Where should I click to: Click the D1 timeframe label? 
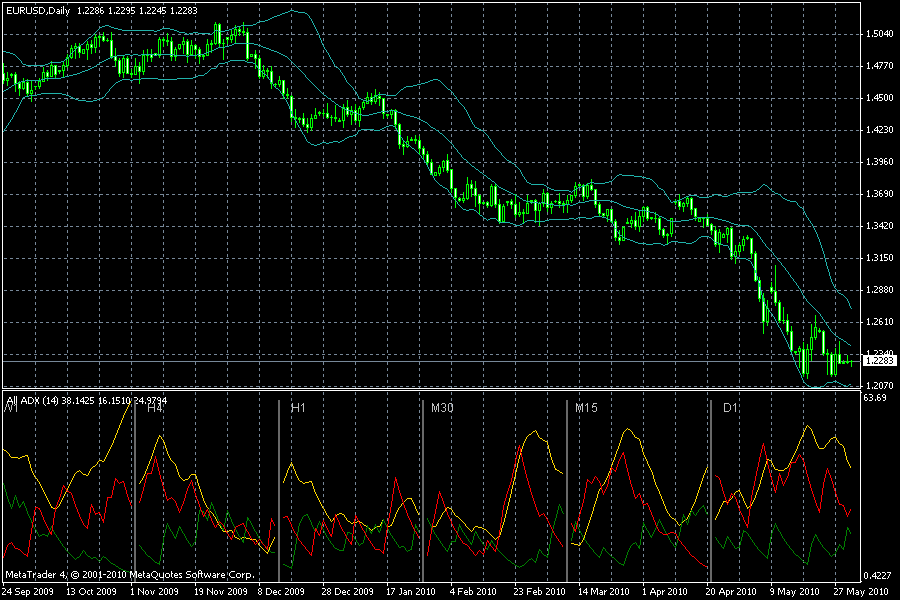click(x=730, y=408)
